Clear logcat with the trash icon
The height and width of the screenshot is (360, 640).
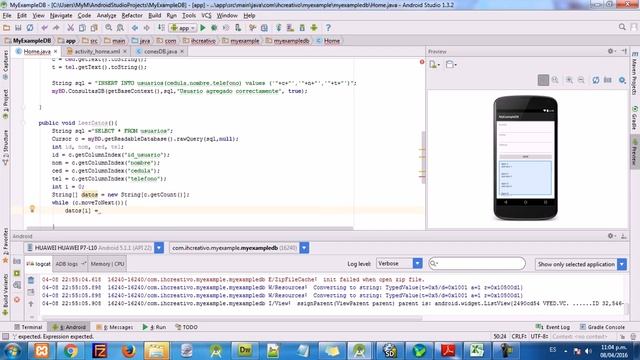[x=31, y=280]
